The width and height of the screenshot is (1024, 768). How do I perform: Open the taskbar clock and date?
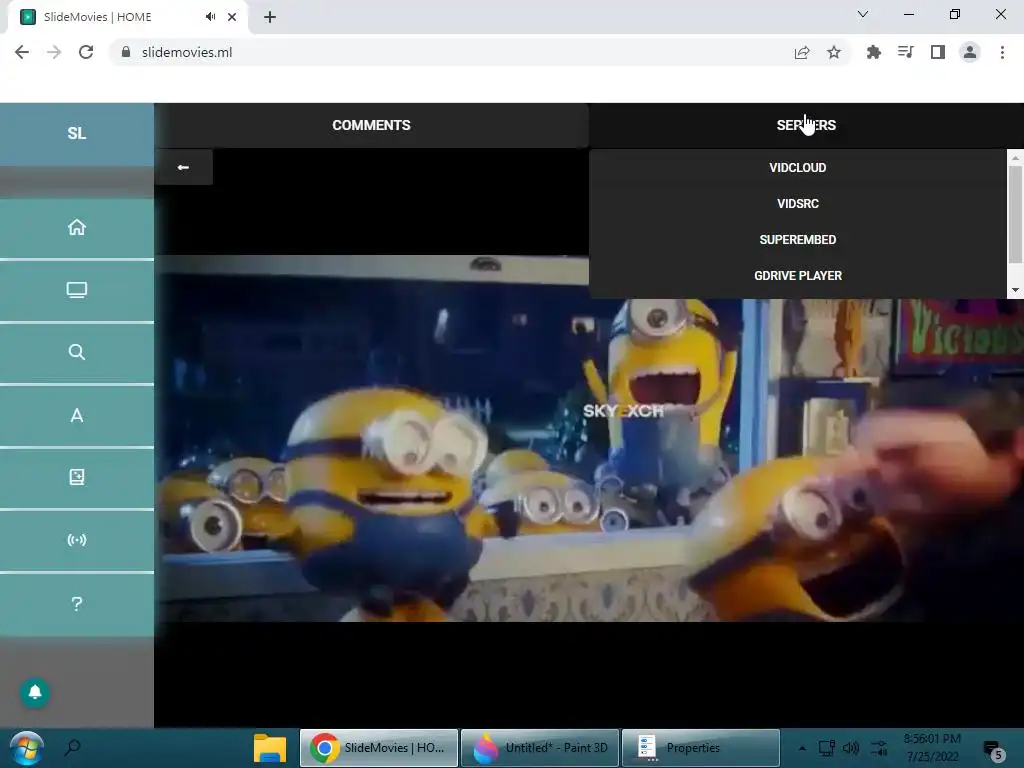[932, 748]
